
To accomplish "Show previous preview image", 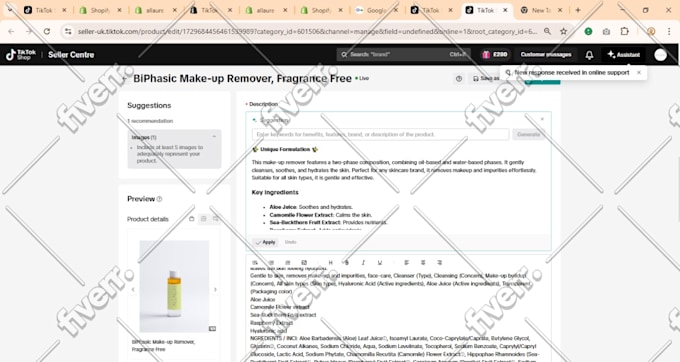I will tap(133, 289).
